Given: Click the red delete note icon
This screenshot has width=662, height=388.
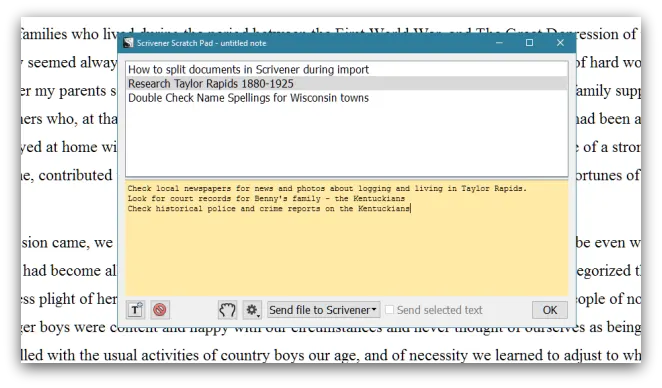Looking at the screenshot, I should 160,310.
